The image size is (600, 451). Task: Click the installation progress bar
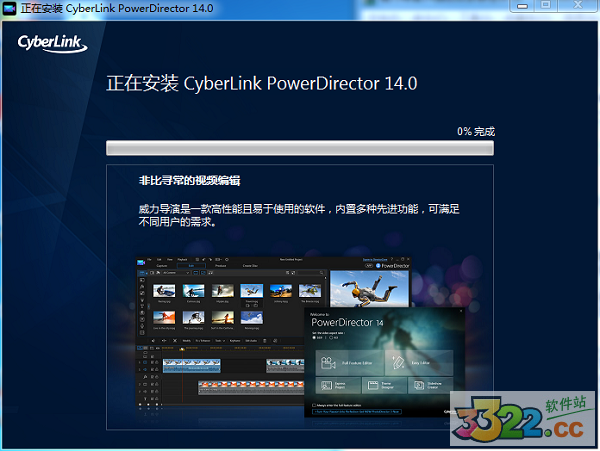[x=300, y=148]
